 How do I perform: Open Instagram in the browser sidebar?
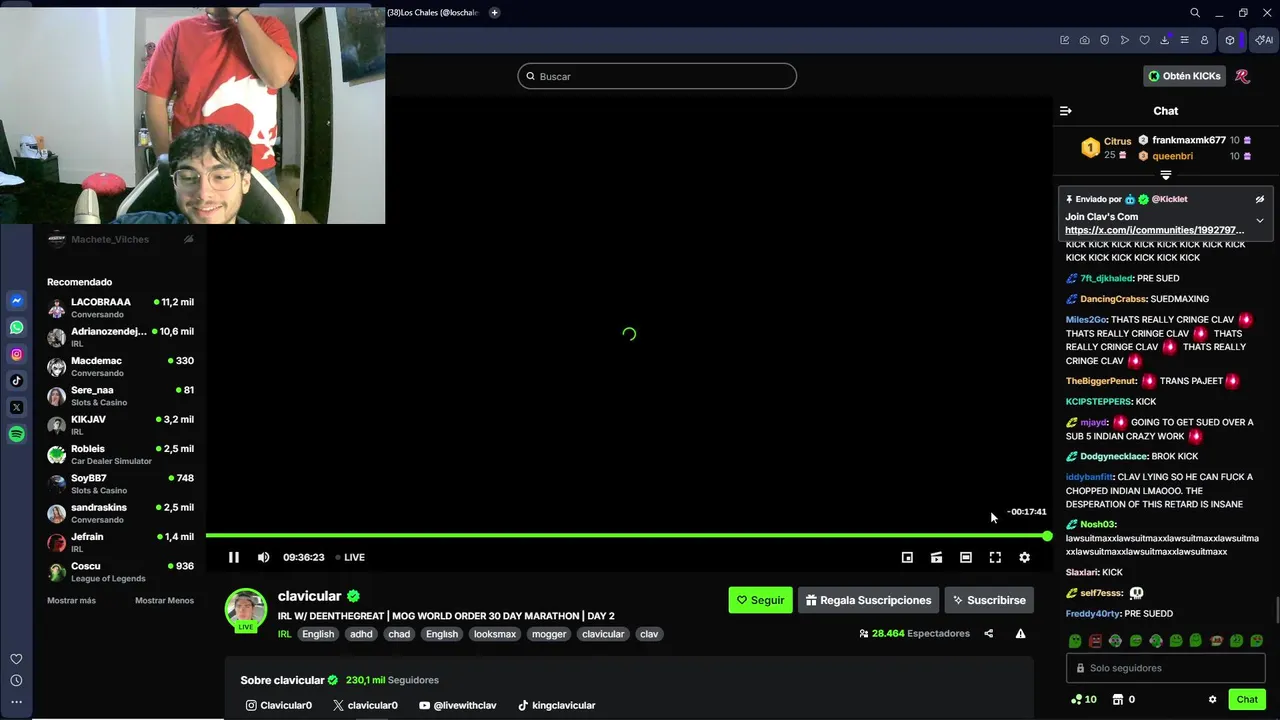(17, 354)
